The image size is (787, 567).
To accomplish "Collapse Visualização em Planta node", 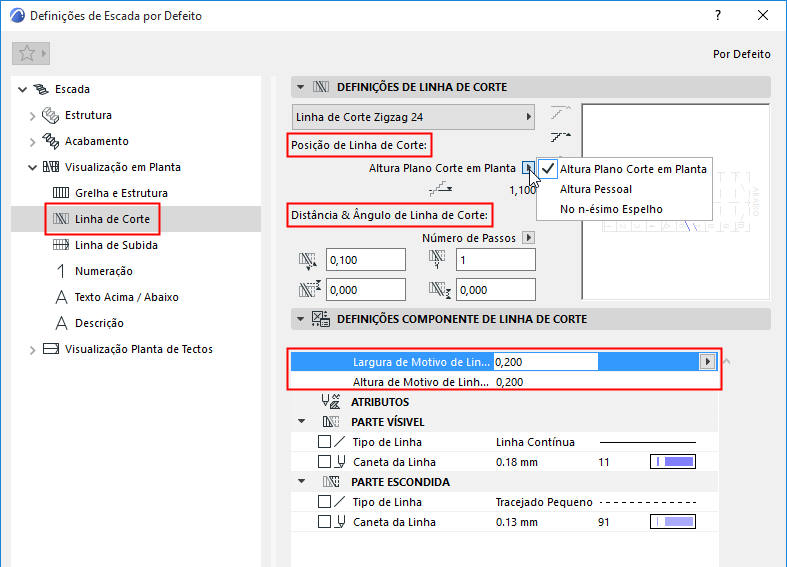I will click(x=33, y=167).
